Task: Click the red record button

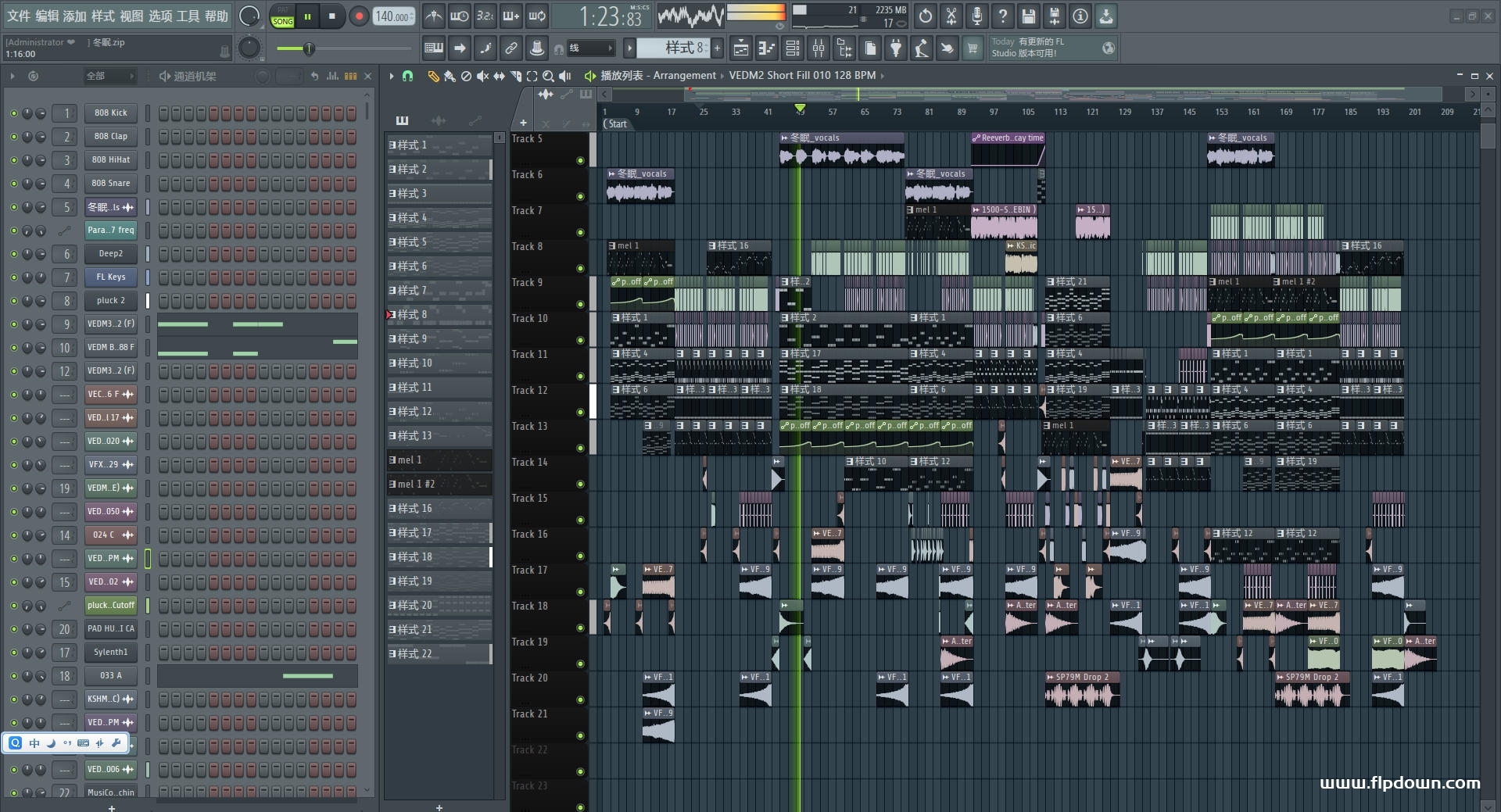Action: coord(359,16)
